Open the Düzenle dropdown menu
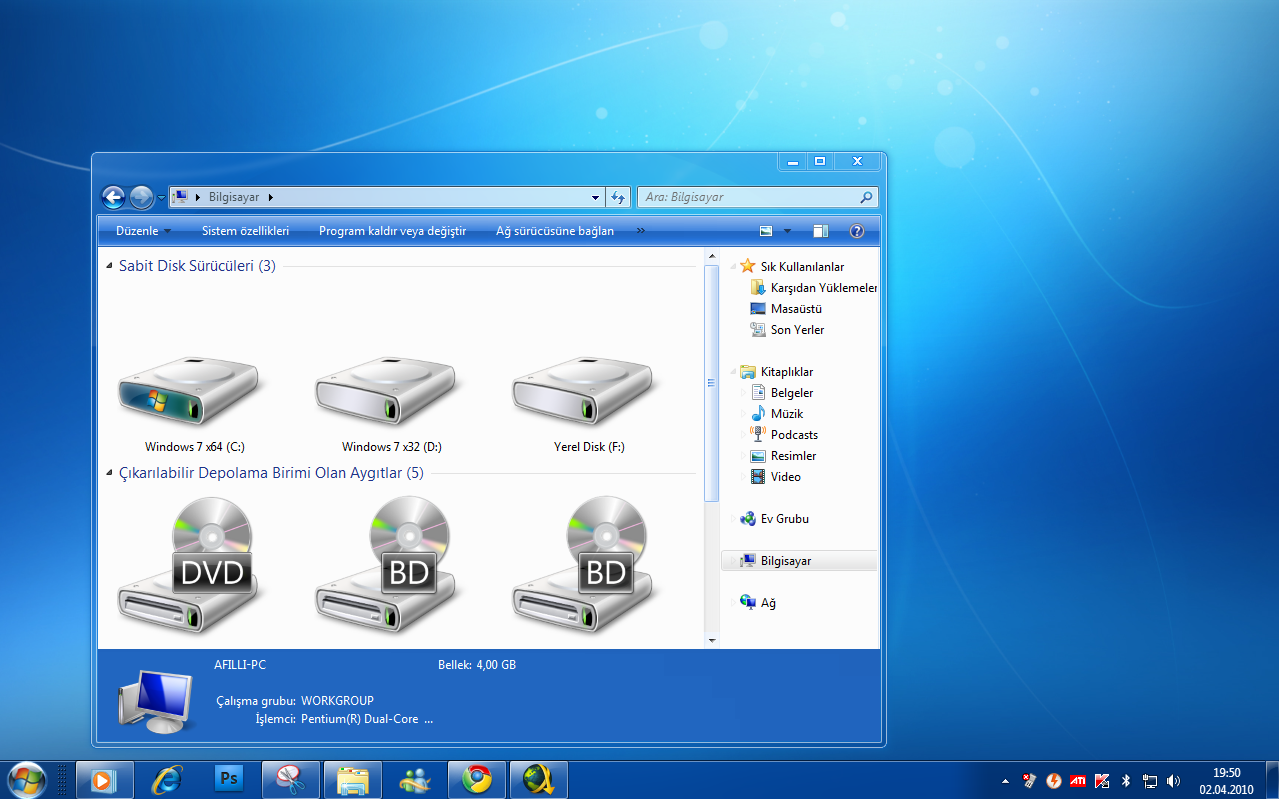Viewport: 1279px width, 799px height. (x=143, y=231)
